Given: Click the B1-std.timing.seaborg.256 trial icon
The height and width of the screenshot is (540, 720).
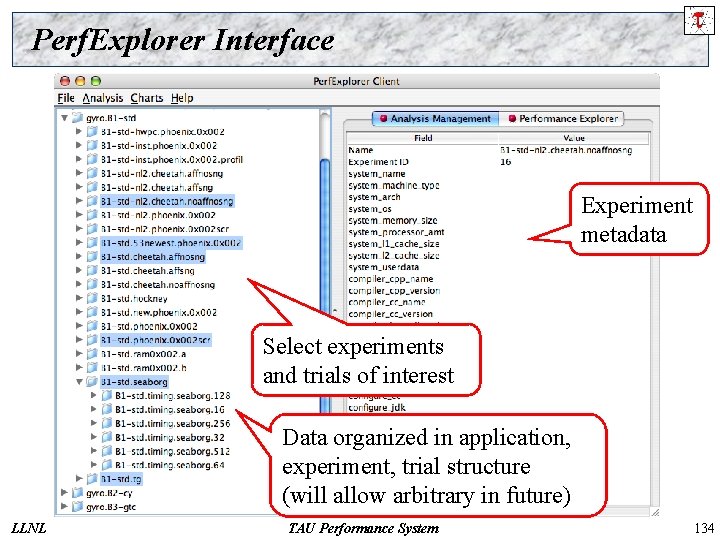Looking at the screenshot, I should (107, 423).
